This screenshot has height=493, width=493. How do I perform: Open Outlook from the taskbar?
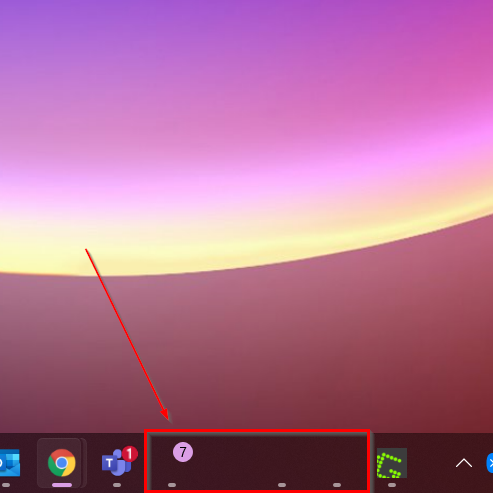(x=9, y=463)
